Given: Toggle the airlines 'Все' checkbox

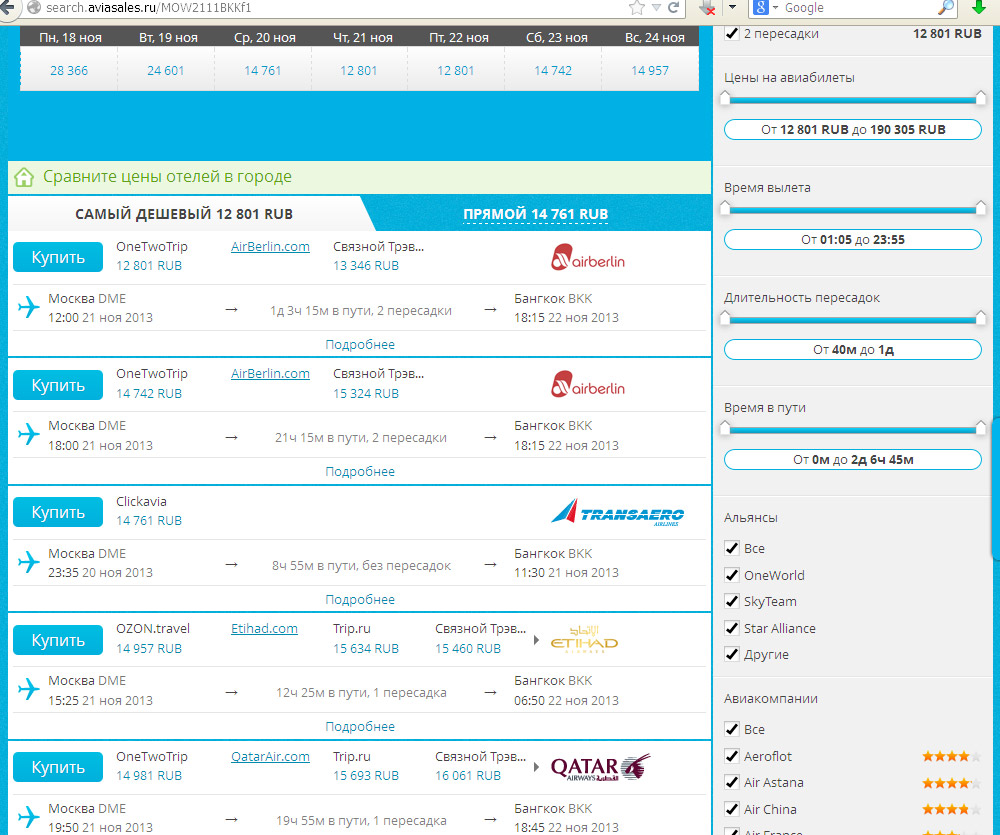Looking at the screenshot, I should click(732, 729).
